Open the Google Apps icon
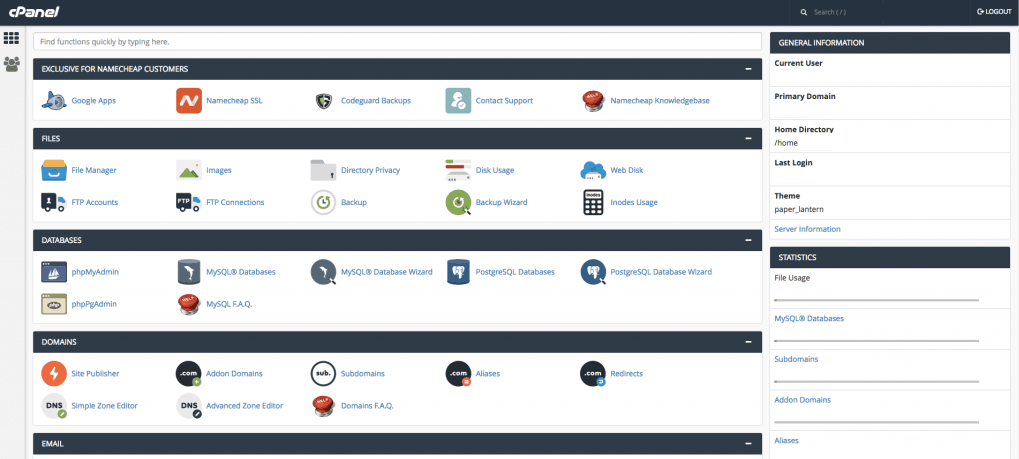 pos(54,101)
